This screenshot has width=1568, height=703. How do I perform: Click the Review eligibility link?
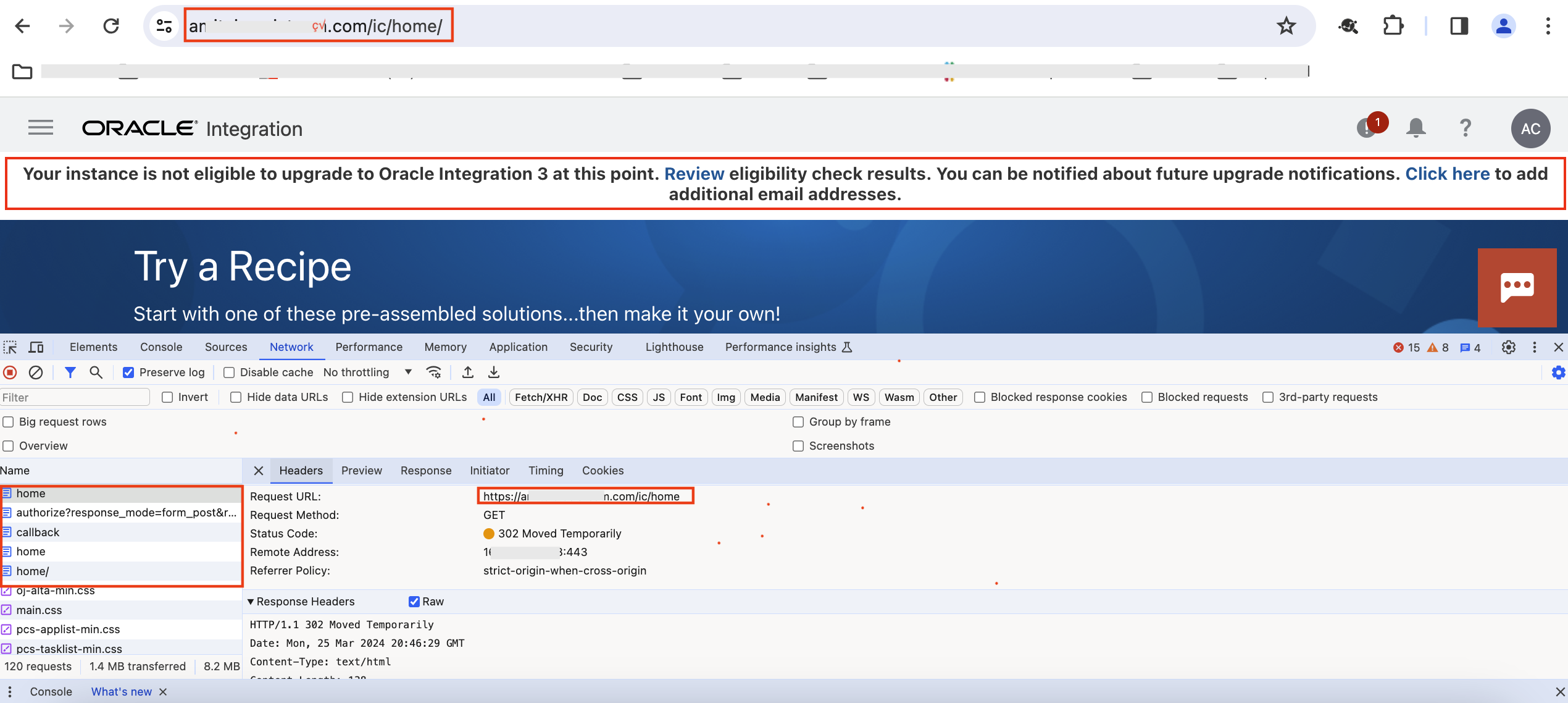[694, 174]
